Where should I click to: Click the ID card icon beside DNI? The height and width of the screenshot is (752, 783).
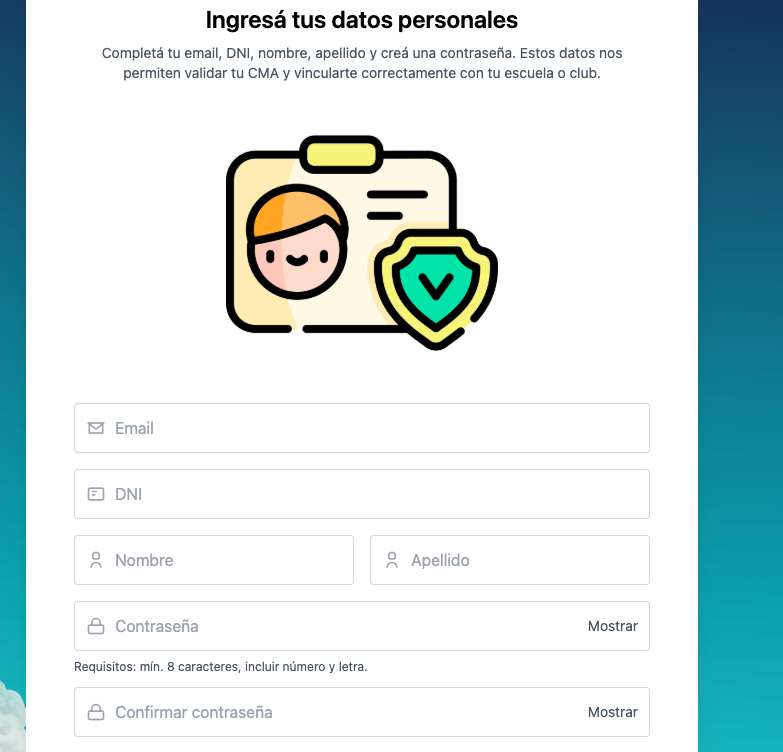click(x=96, y=494)
